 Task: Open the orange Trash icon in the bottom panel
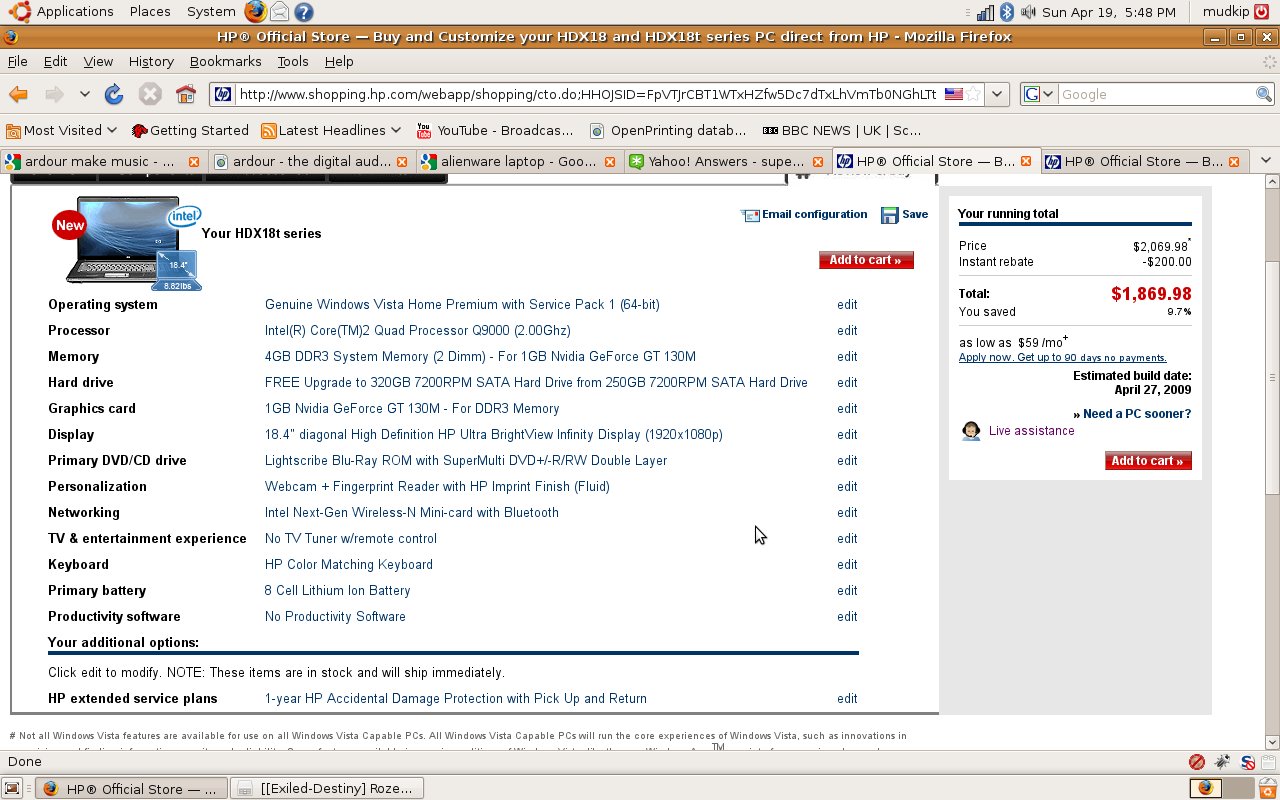pyautogui.click(x=1267, y=788)
